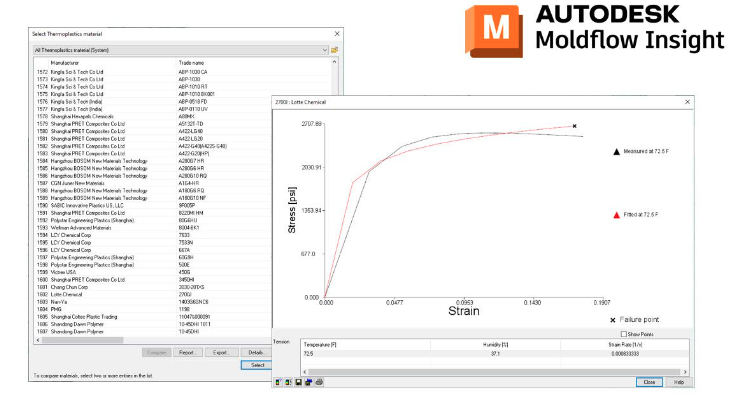Click the Report button
This screenshot has width=729, height=405.
pos(188,352)
